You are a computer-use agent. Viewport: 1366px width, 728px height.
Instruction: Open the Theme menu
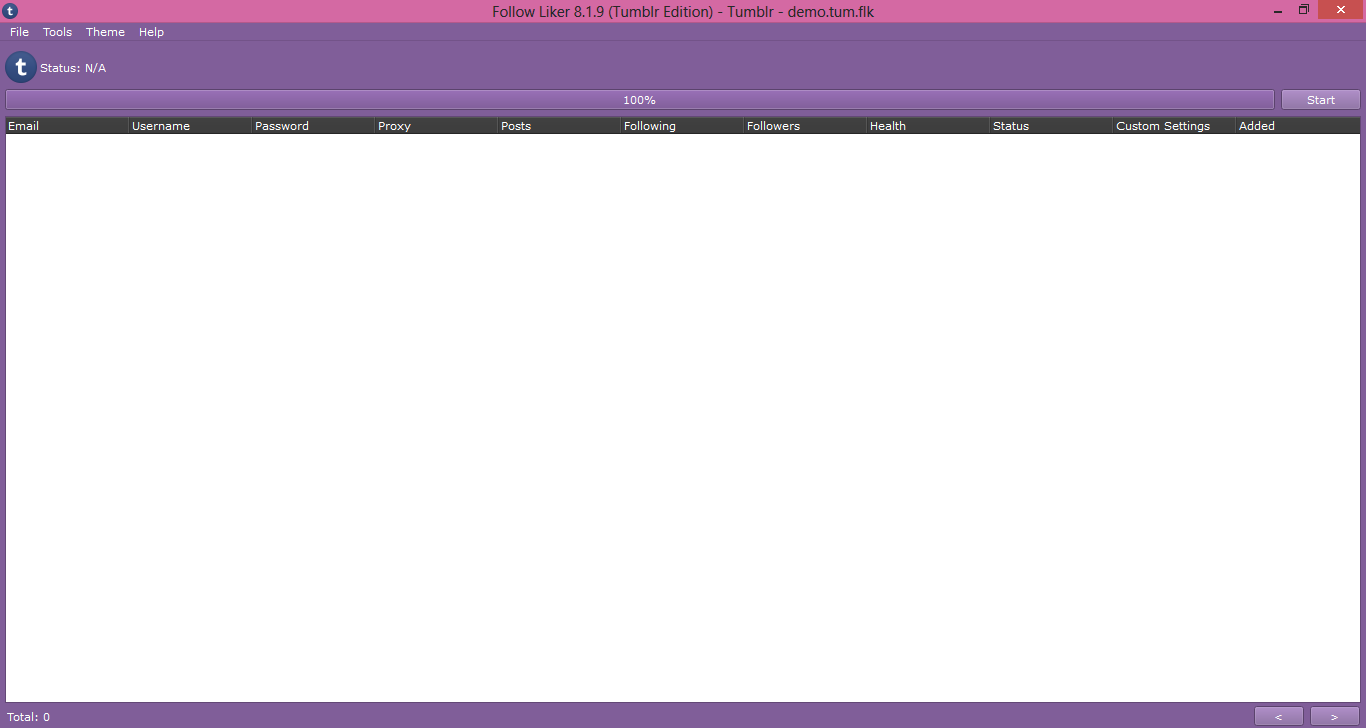[105, 32]
